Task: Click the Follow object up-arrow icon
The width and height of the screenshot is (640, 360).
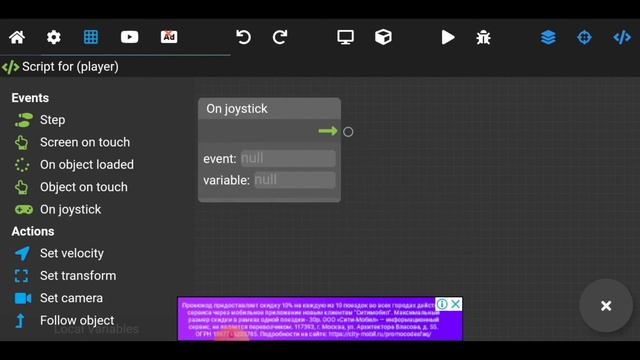Action: (x=20, y=321)
